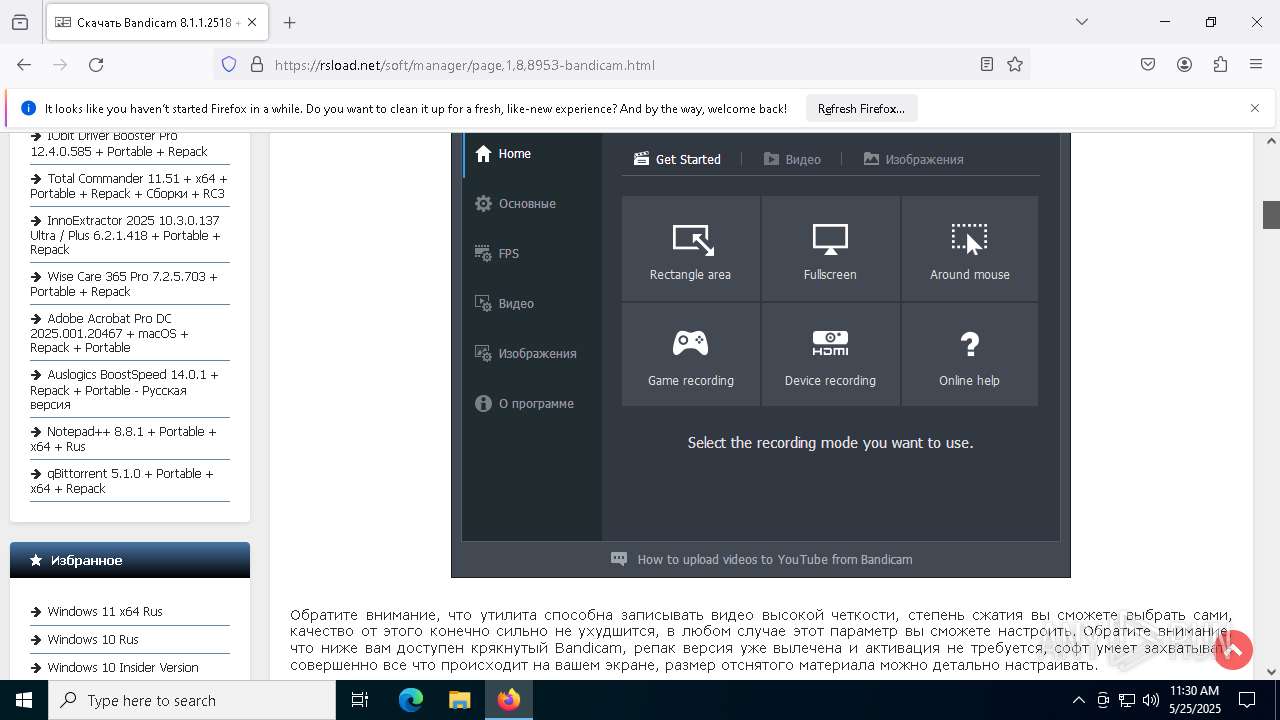Click the page vertical scrollbar thumb

[x=1271, y=214]
